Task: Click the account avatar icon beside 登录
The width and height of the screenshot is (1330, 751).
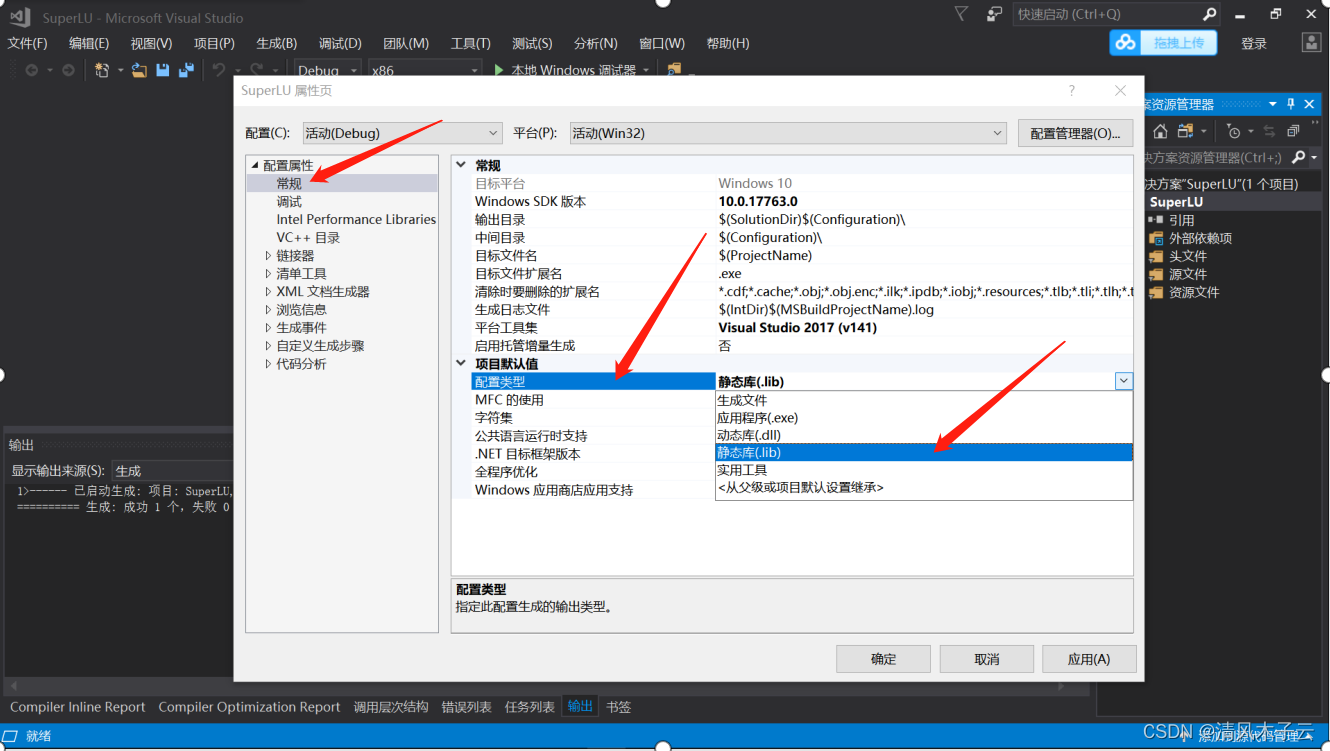Action: click(1311, 42)
